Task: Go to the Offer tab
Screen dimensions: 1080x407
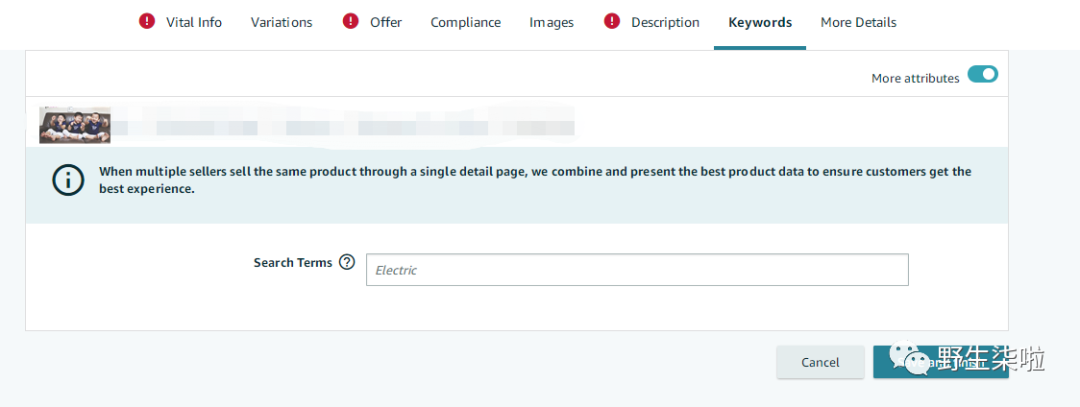Action: (x=386, y=22)
